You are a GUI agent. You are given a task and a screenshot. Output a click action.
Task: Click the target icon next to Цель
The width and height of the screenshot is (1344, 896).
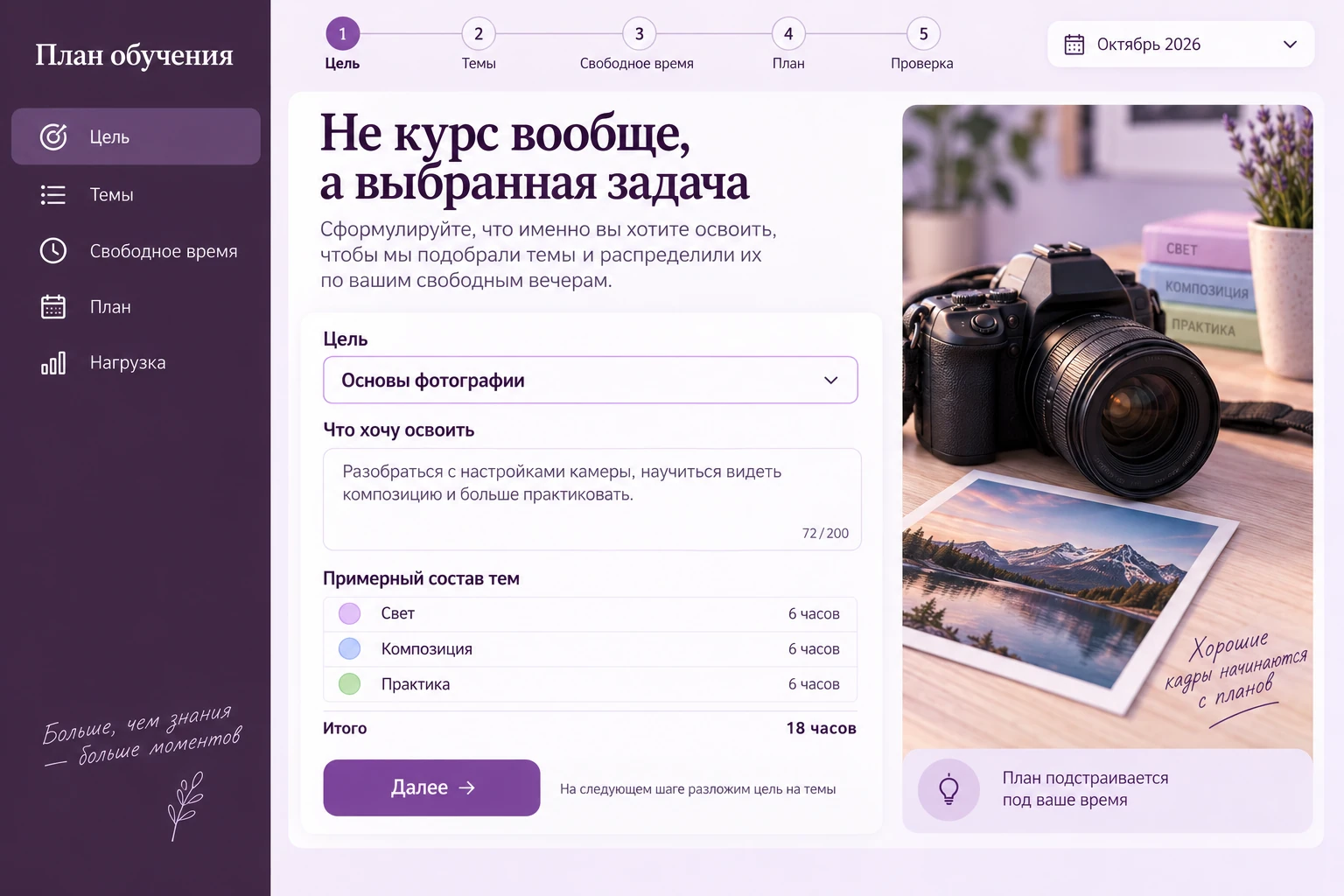(53, 136)
